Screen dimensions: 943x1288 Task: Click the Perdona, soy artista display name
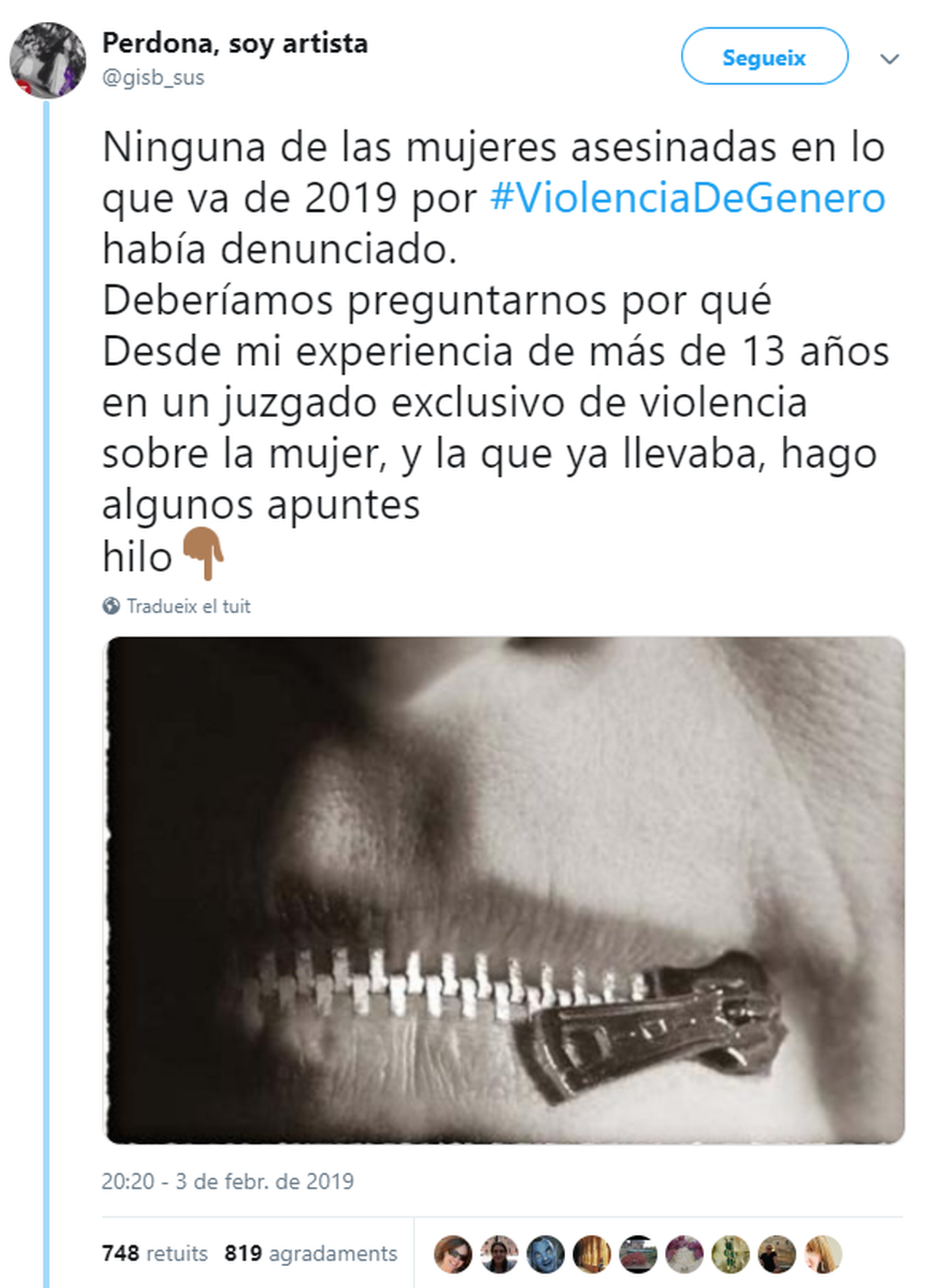pyautogui.click(x=235, y=43)
